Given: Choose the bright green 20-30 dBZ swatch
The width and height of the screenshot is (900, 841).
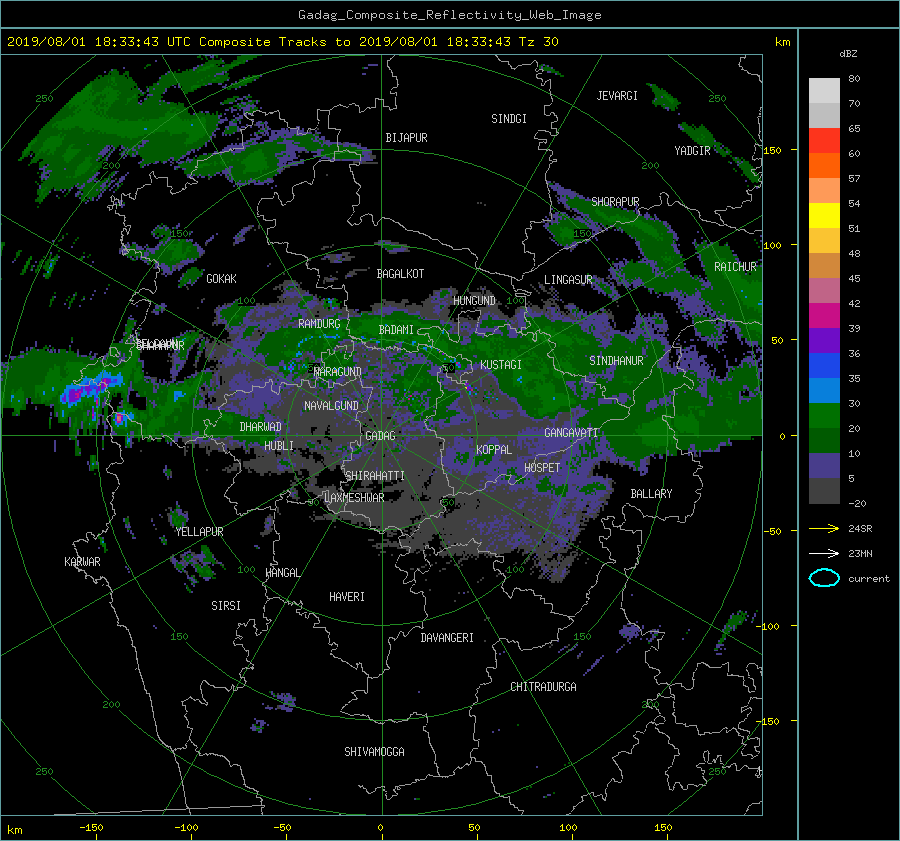Looking at the screenshot, I should [824, 415].
